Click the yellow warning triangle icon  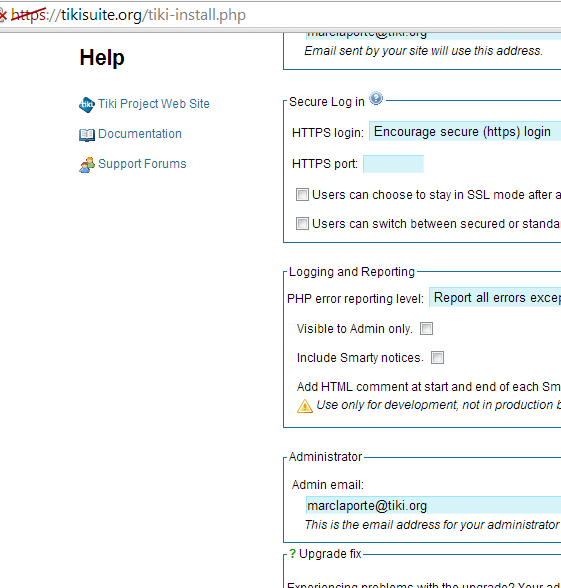click(x=304, y=406)
